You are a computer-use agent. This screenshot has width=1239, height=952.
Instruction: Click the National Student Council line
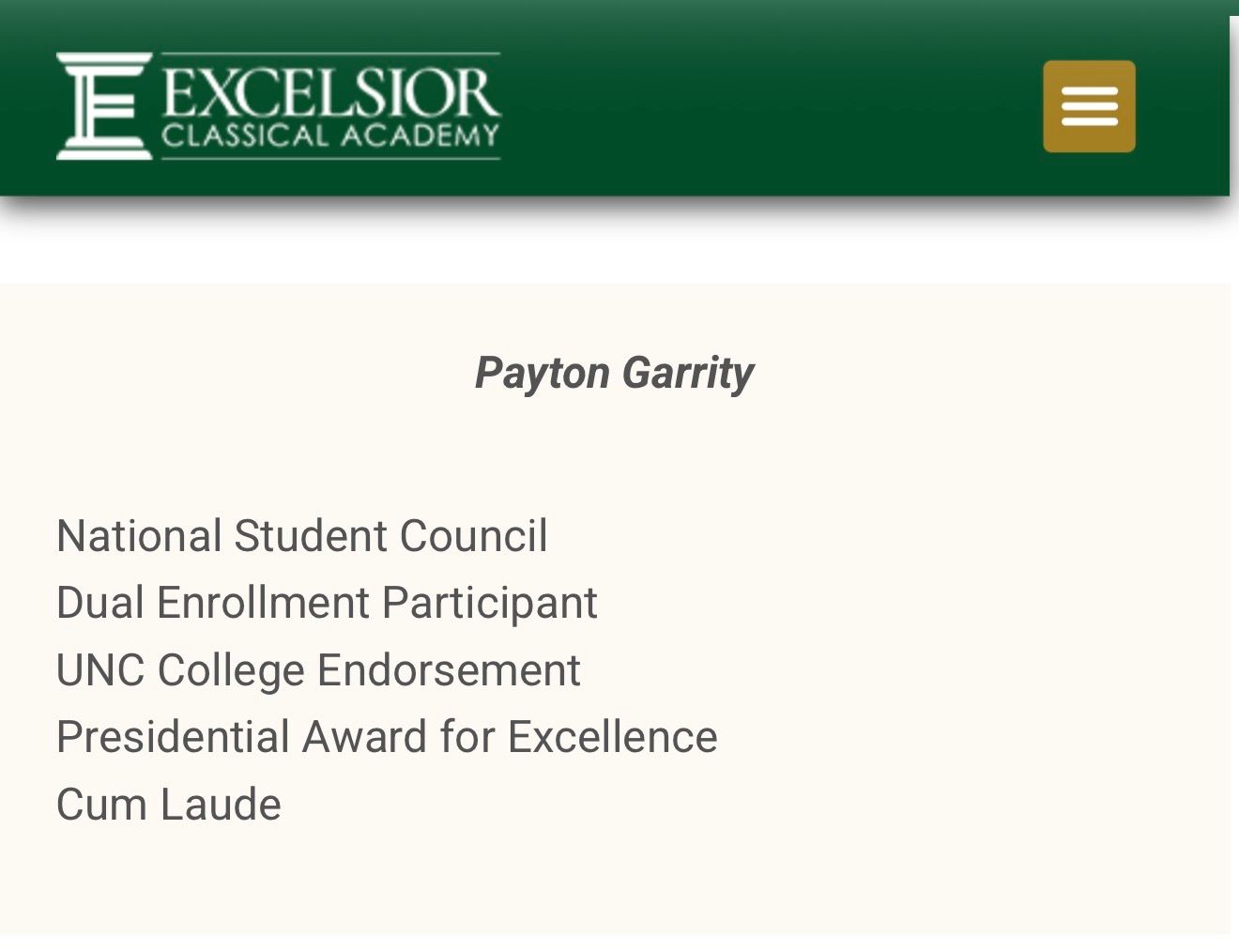(301, 536)
